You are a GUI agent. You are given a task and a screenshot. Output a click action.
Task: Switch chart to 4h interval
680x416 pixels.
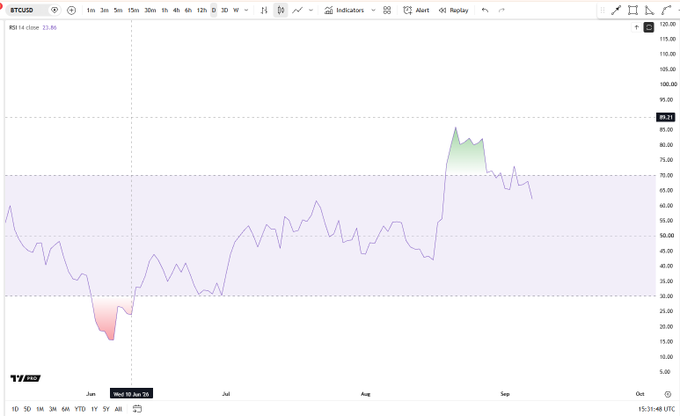click(177, 10)
